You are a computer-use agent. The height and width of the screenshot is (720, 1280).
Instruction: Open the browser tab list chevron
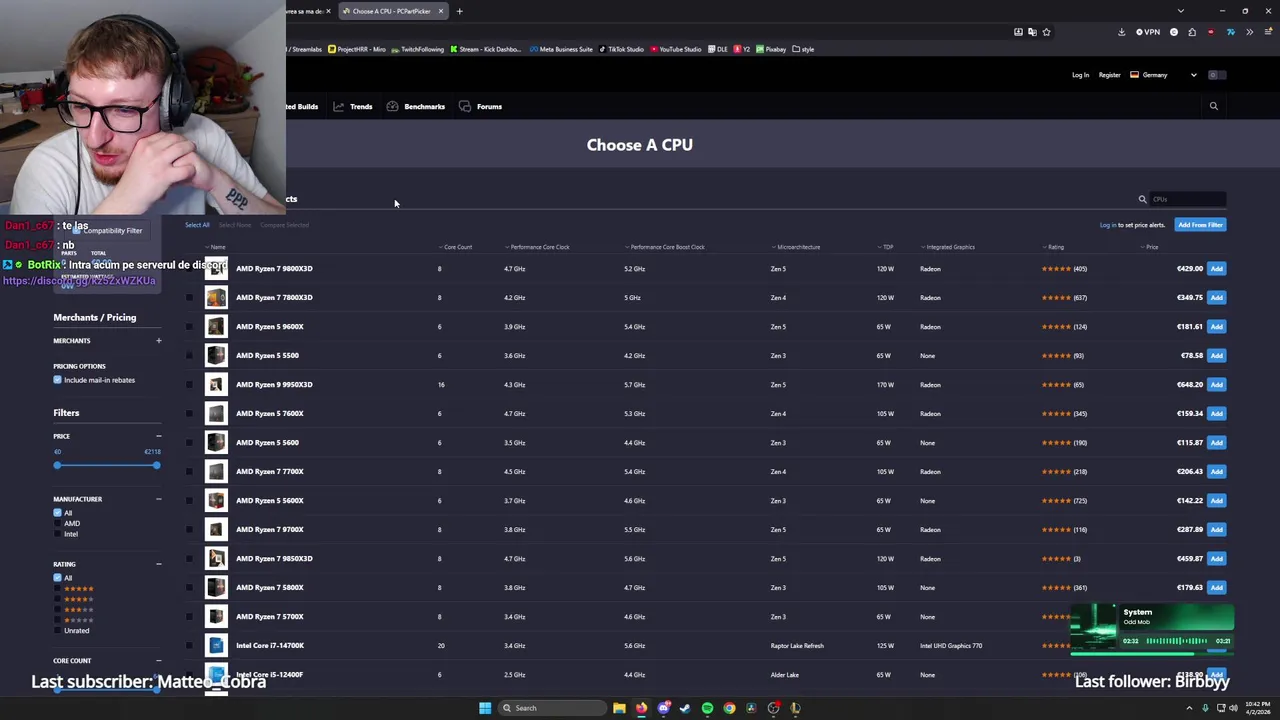pos(1180,11)
